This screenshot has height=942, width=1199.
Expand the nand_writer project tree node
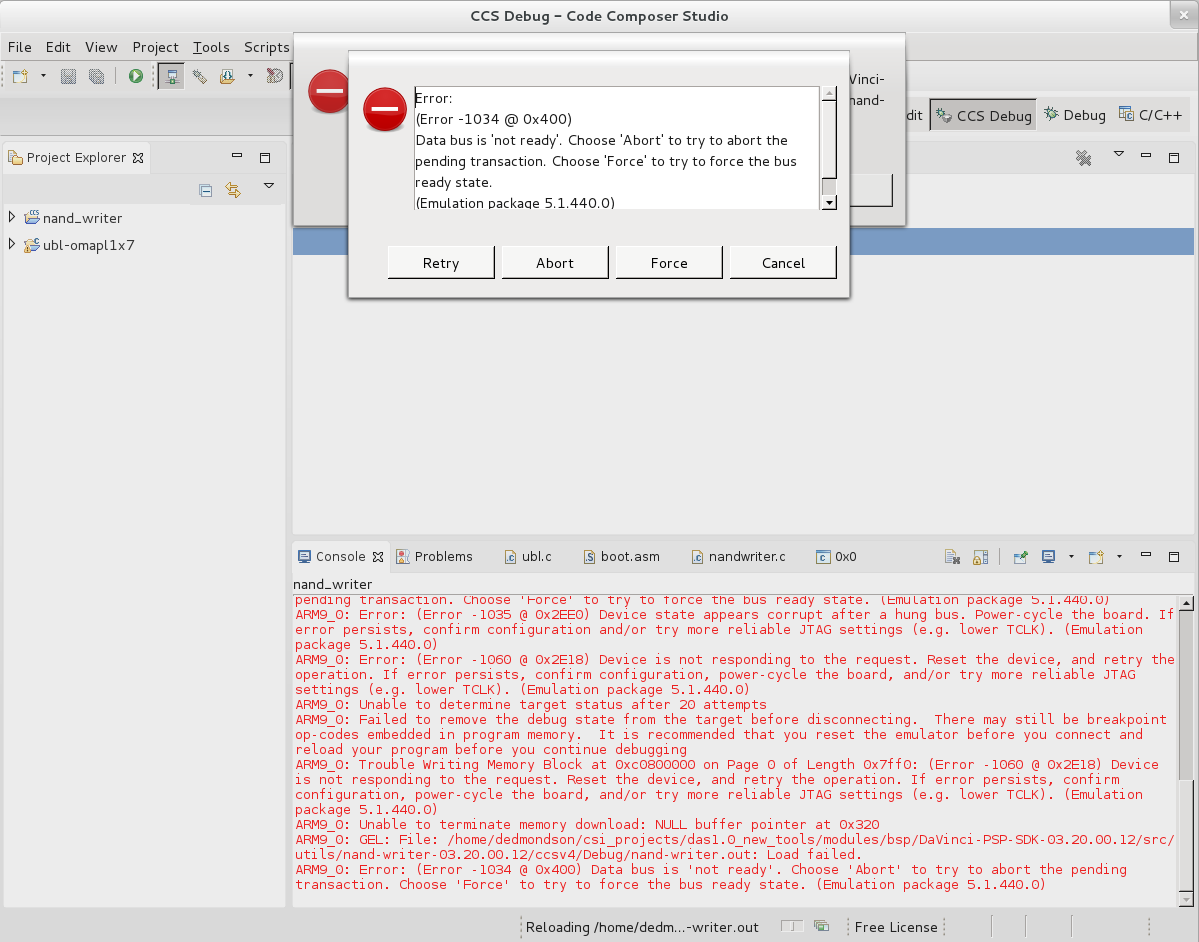pos(11,217)
